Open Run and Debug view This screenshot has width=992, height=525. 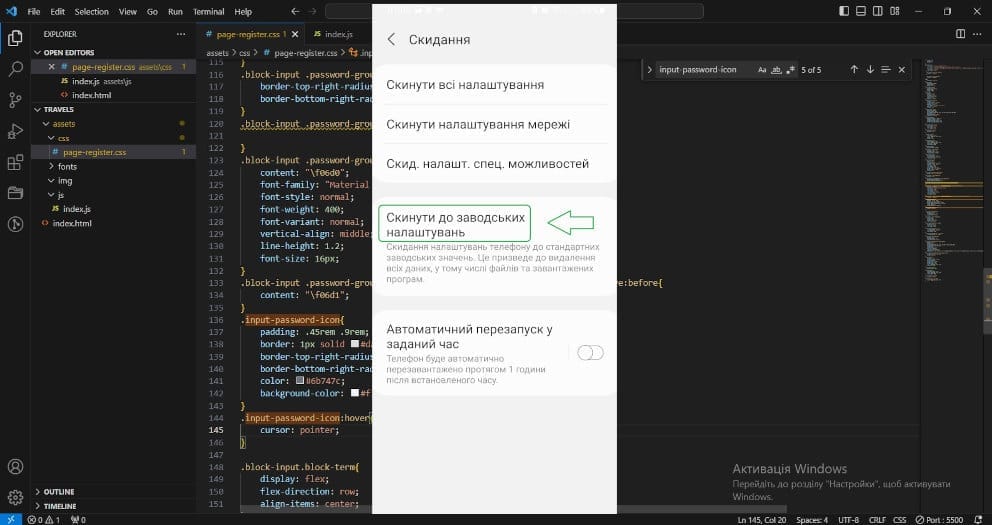(x=15, y=131)
